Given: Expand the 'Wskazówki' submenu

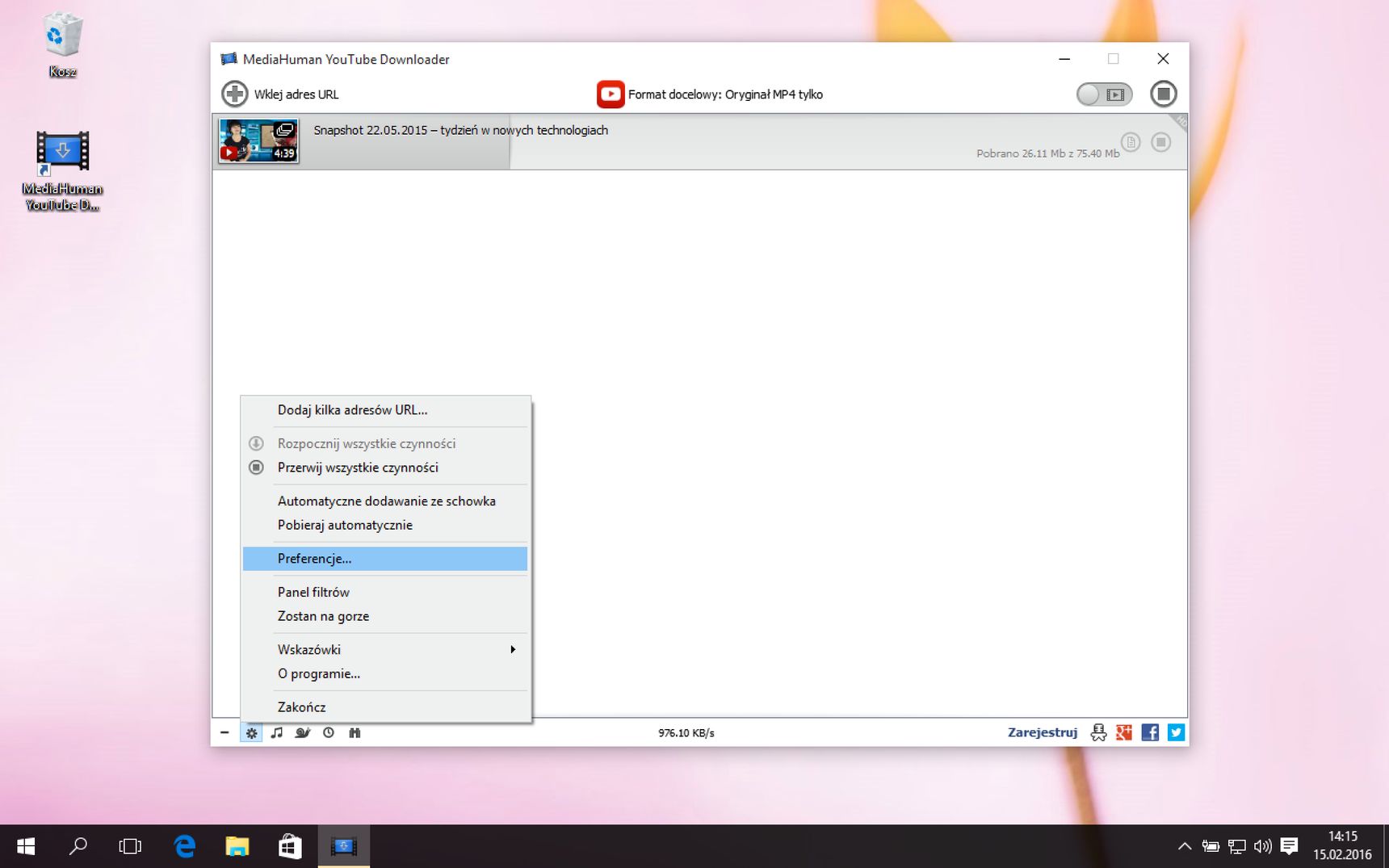Looking at the screenshot, I should (385, 650).
